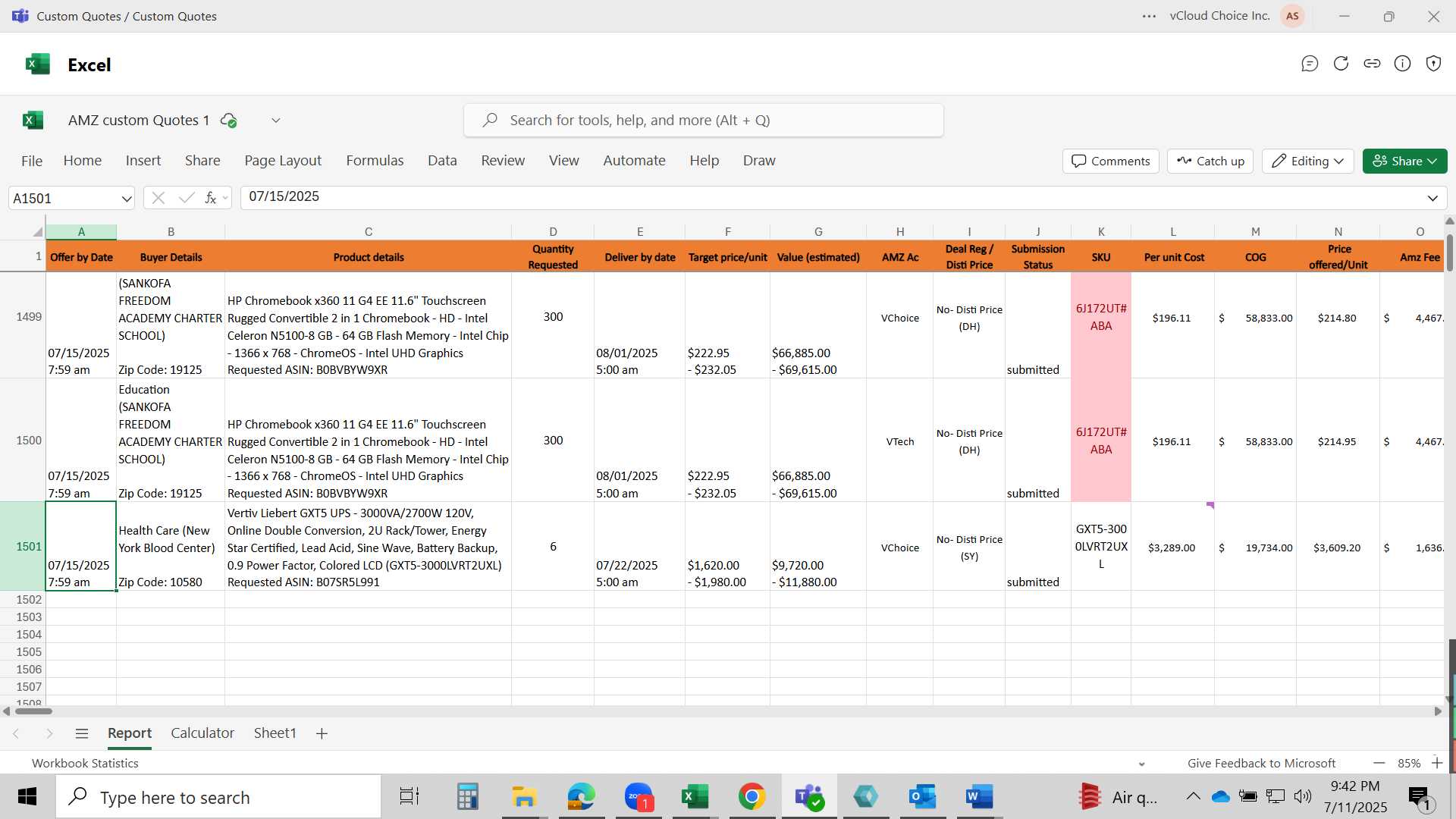Click the vertical scrollbar thumb
Image resolution: width=1456 pixels, height=819 pixels.
pos(1450,253)
